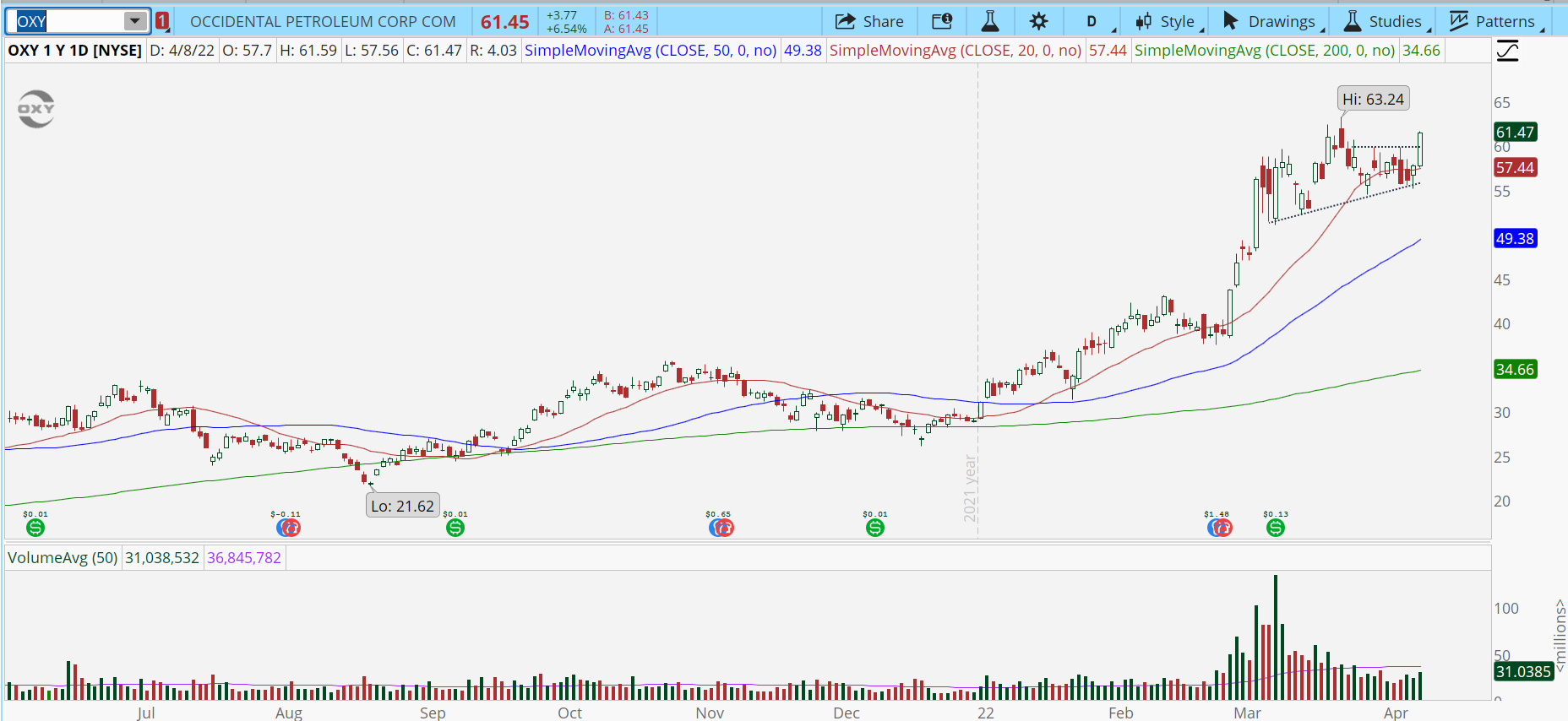
Task: Click the OXY company logo on chart
Action: [x=36, y=109]
